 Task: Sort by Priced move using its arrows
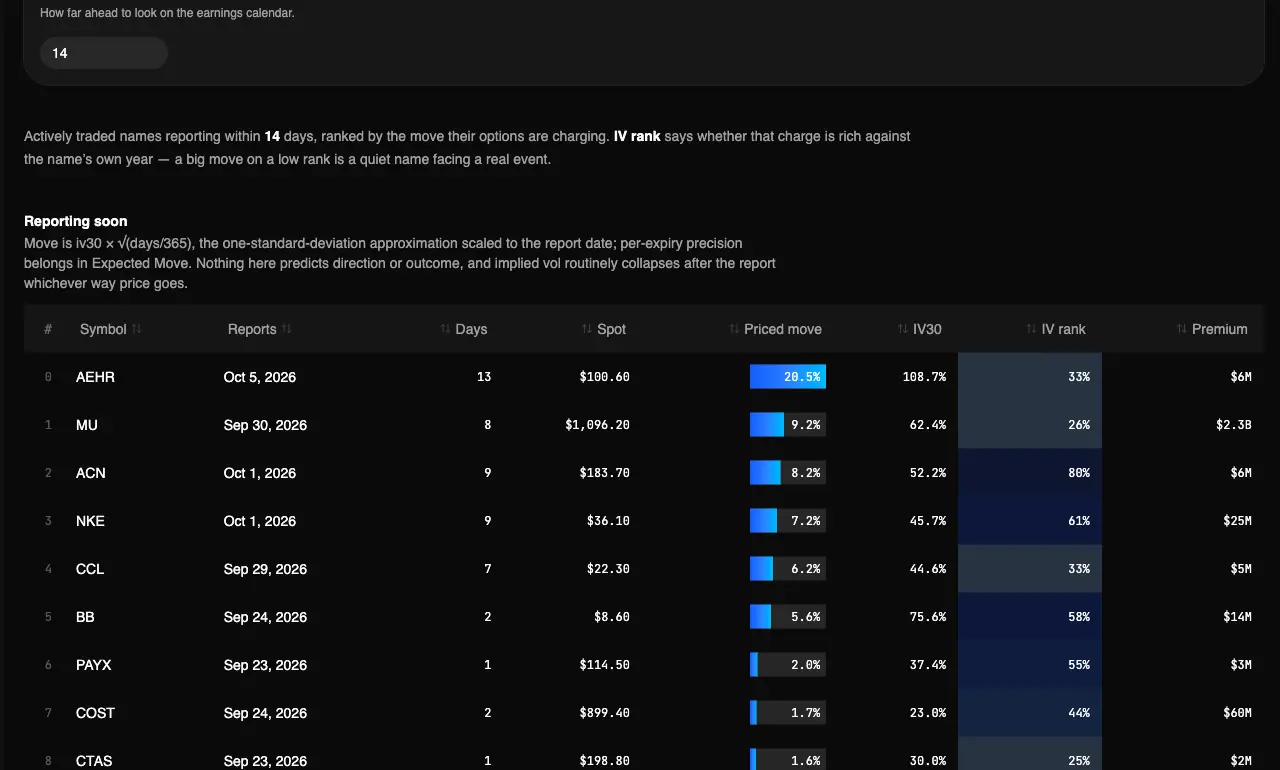[735, 329]
